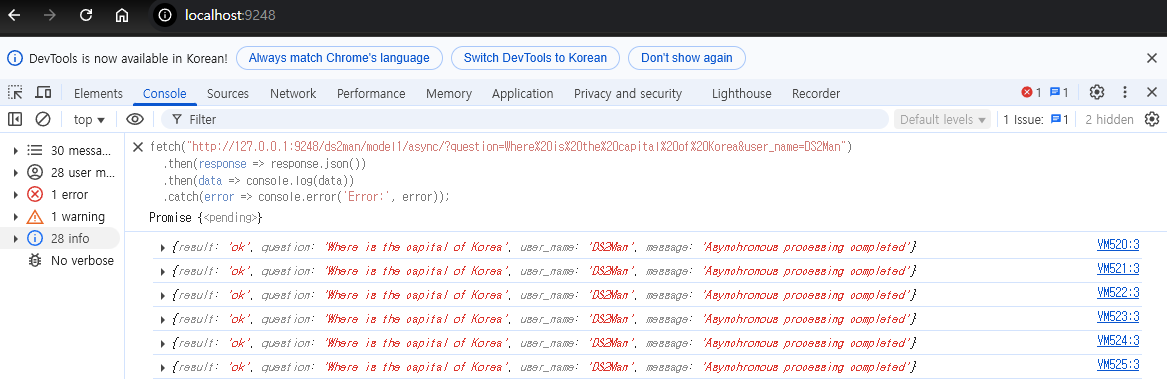Click Switch DevTools to Korean
1167x379 pixels.
(x=535, y=58)
